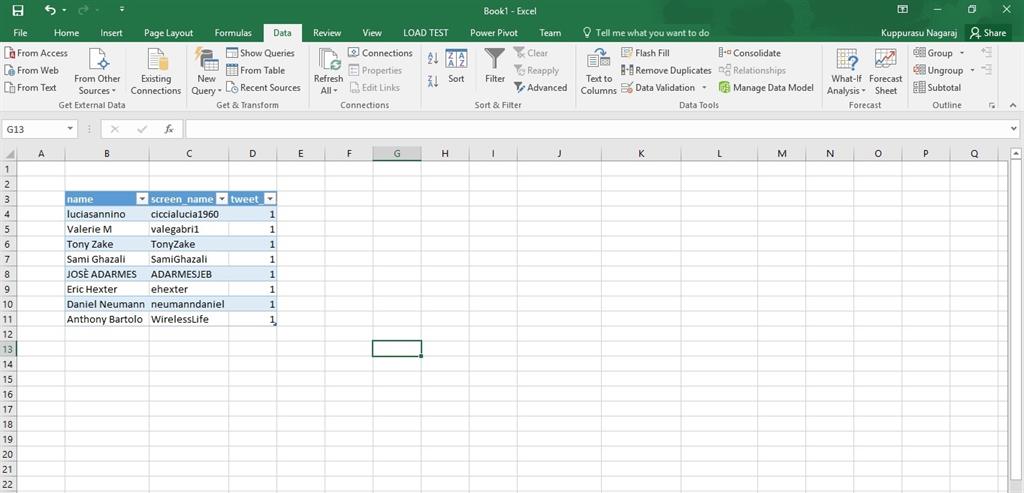The height and width of the screenshot is (493, 1024).
Task: Click Subtotal in the Outline group
Action: tap(937, 87)
